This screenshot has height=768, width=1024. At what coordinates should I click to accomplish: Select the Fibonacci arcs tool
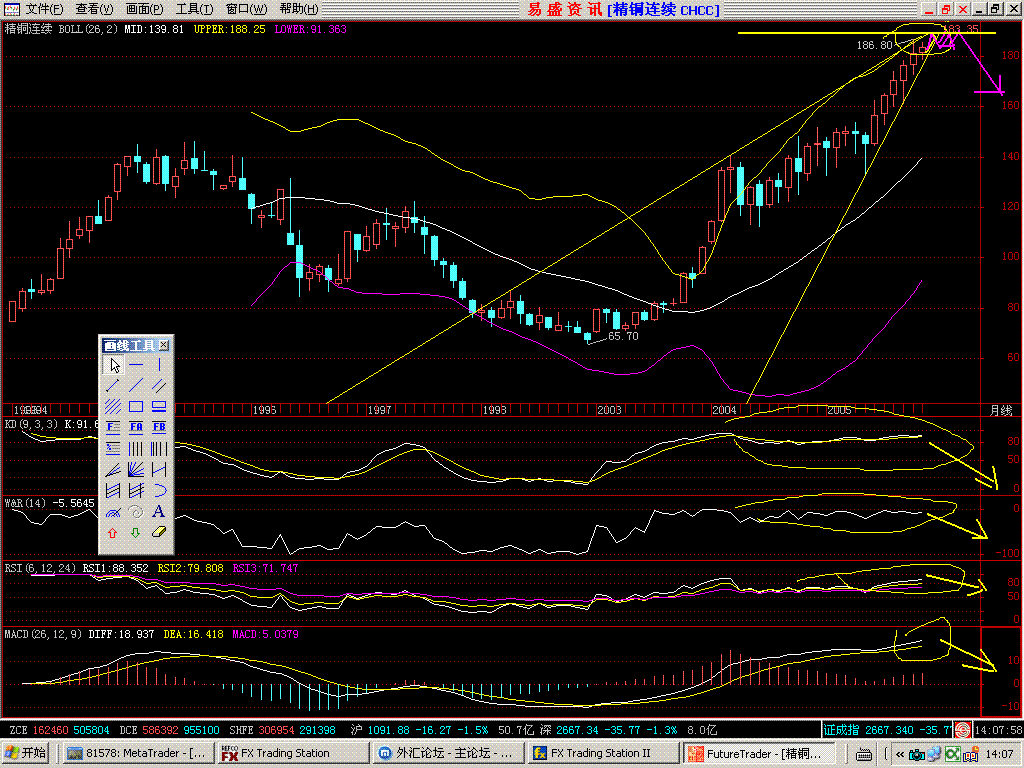pos(113,511)
